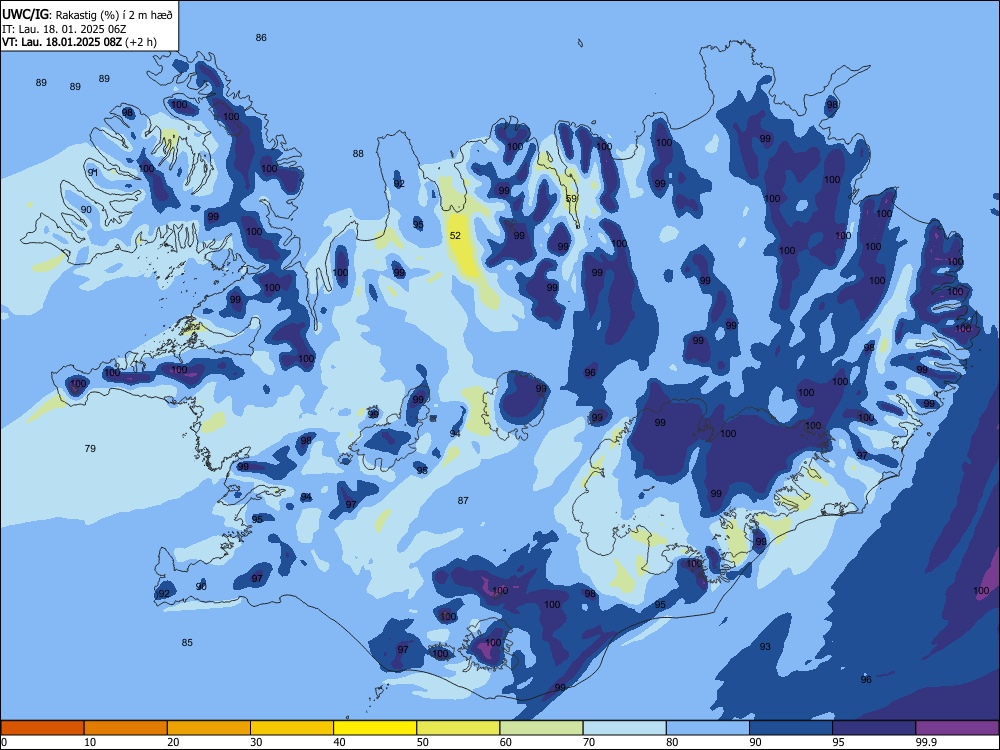Image resolution: width=1000 pixels, height=750 pixels.
Task: Click the '86' humidity value near the top
Action: click(261, 37)
